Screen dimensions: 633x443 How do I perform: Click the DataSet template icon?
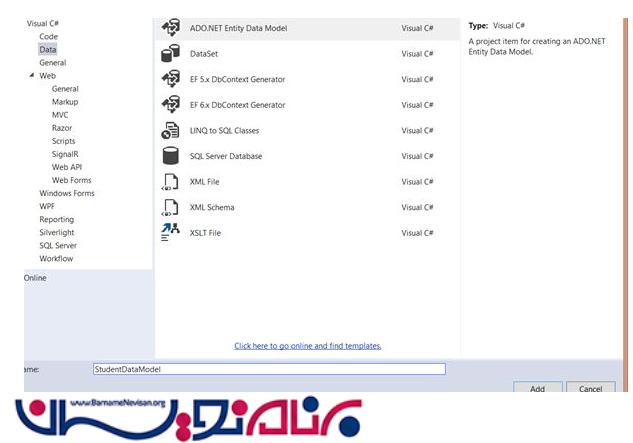170,53
